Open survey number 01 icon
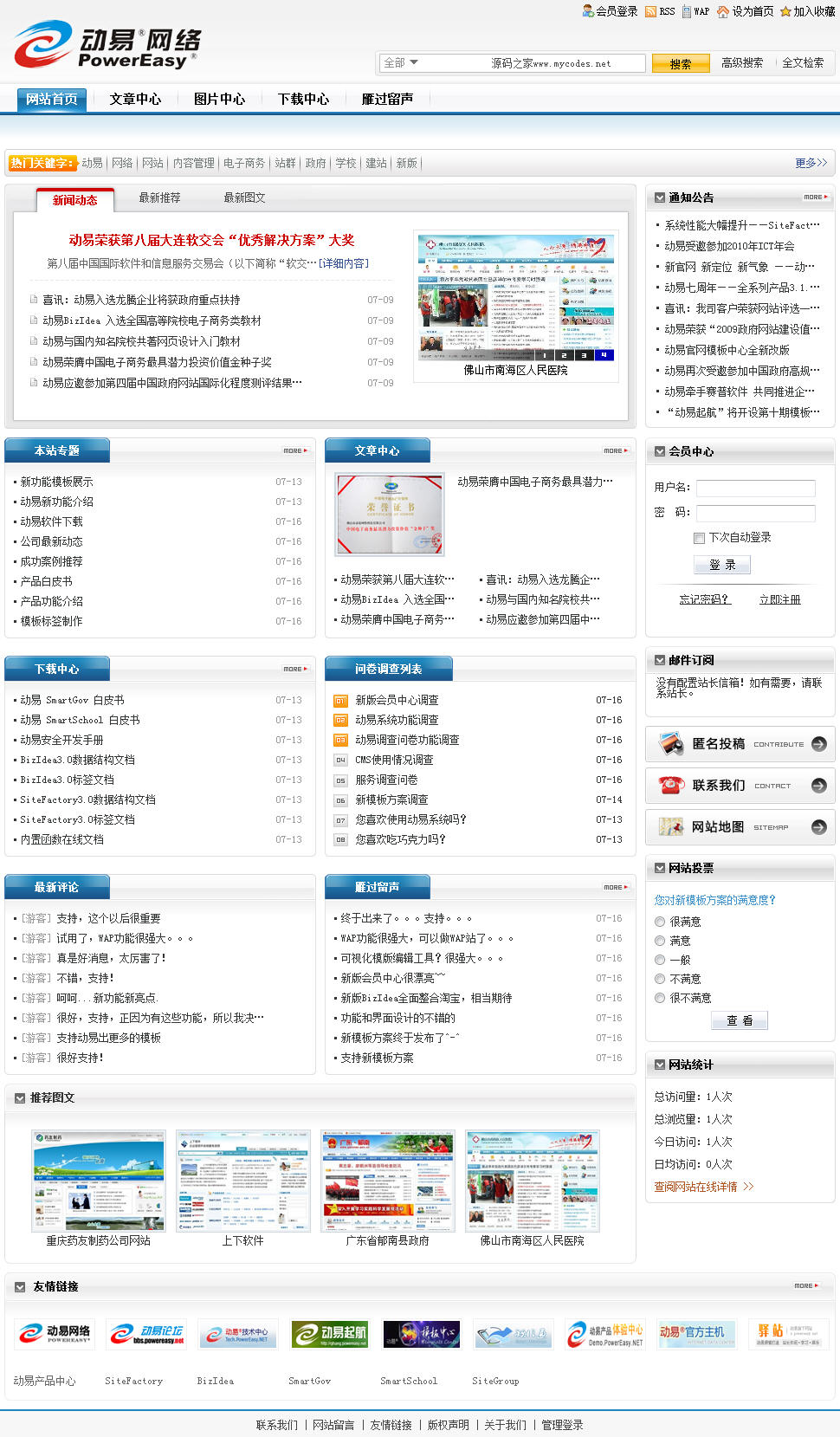 tap(340, 700)
